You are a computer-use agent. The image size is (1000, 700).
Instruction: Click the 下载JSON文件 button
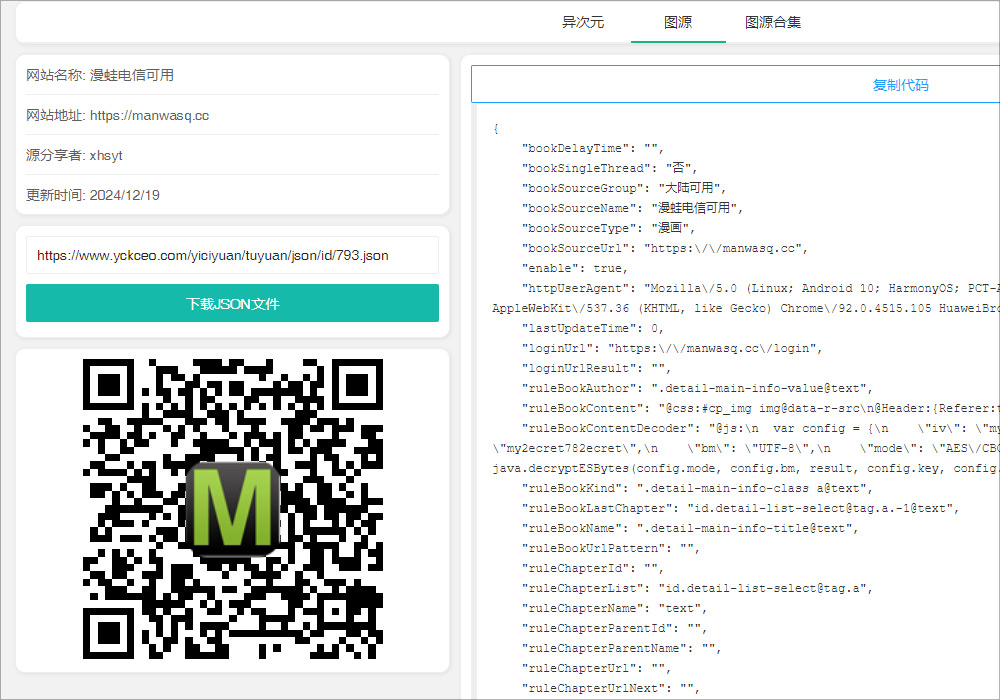[x=232, y=303]
